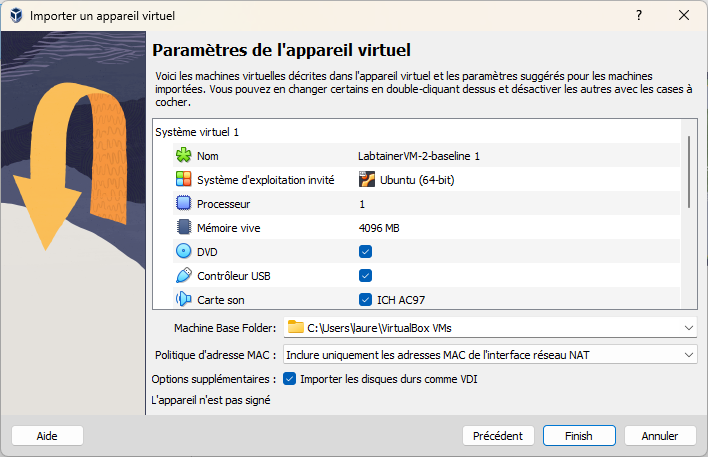Image resolution: width=708 pixels, height=457 pixels.
Task: Disable the Contrôleur USB checkbox
Action: click(x=365, y=275)
